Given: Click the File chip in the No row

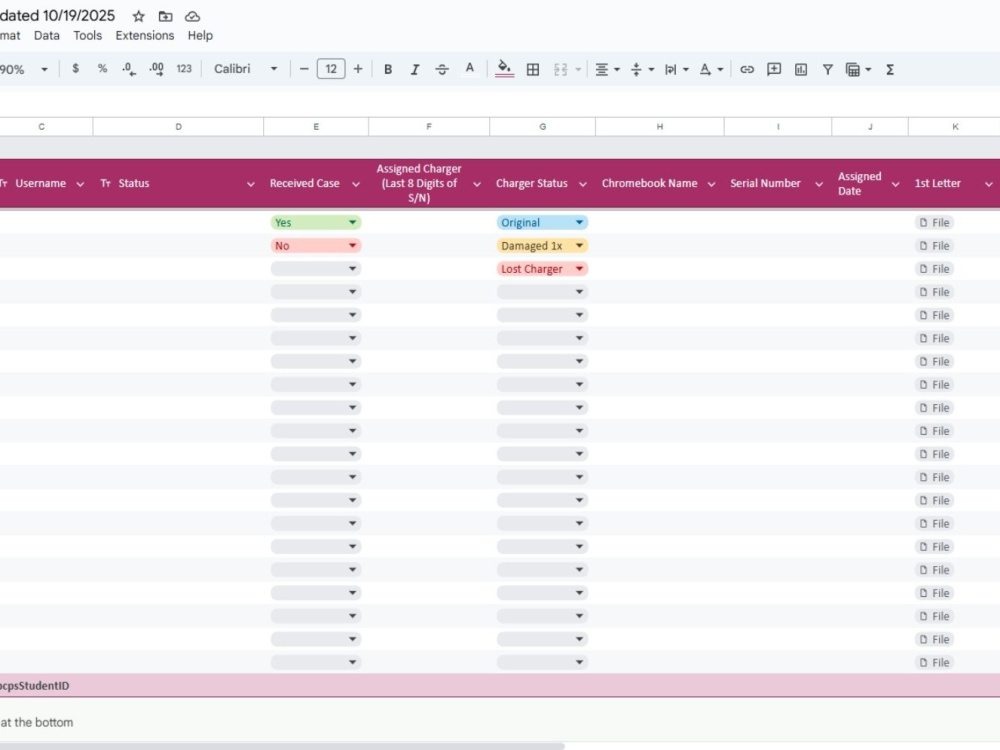Looking at the screenshot, I should coord(934,246).
